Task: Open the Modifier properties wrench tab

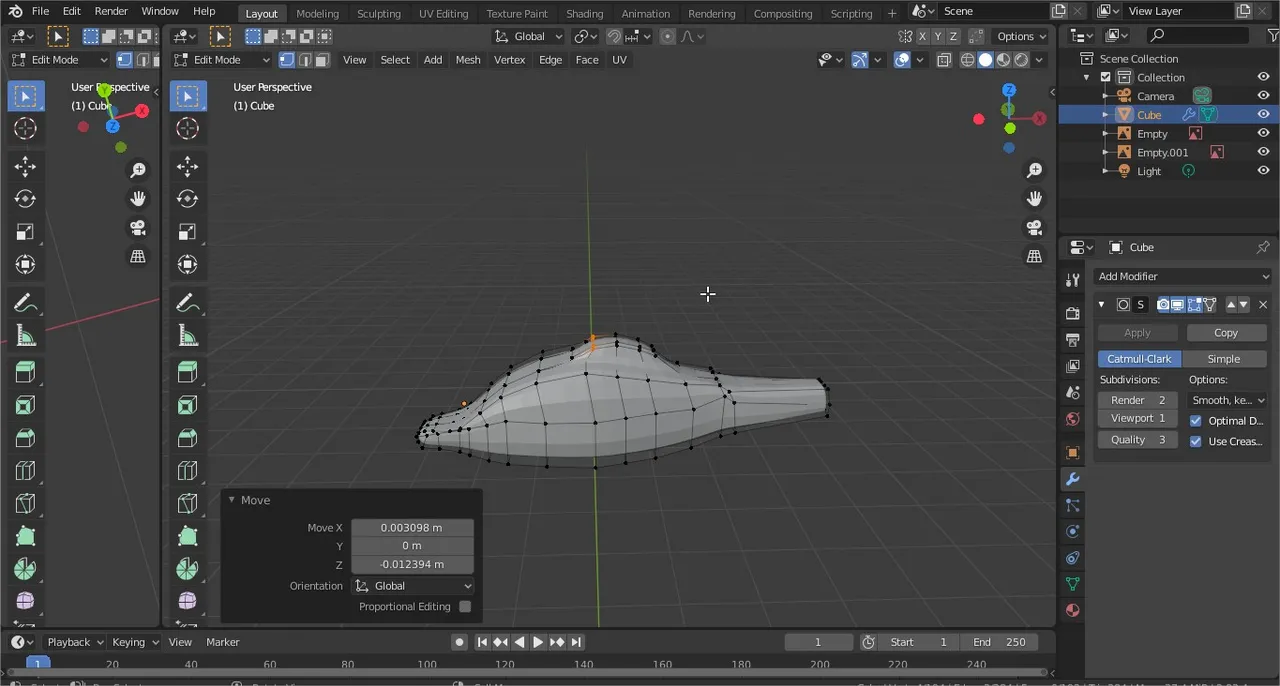Action: tap(1073, 479)
